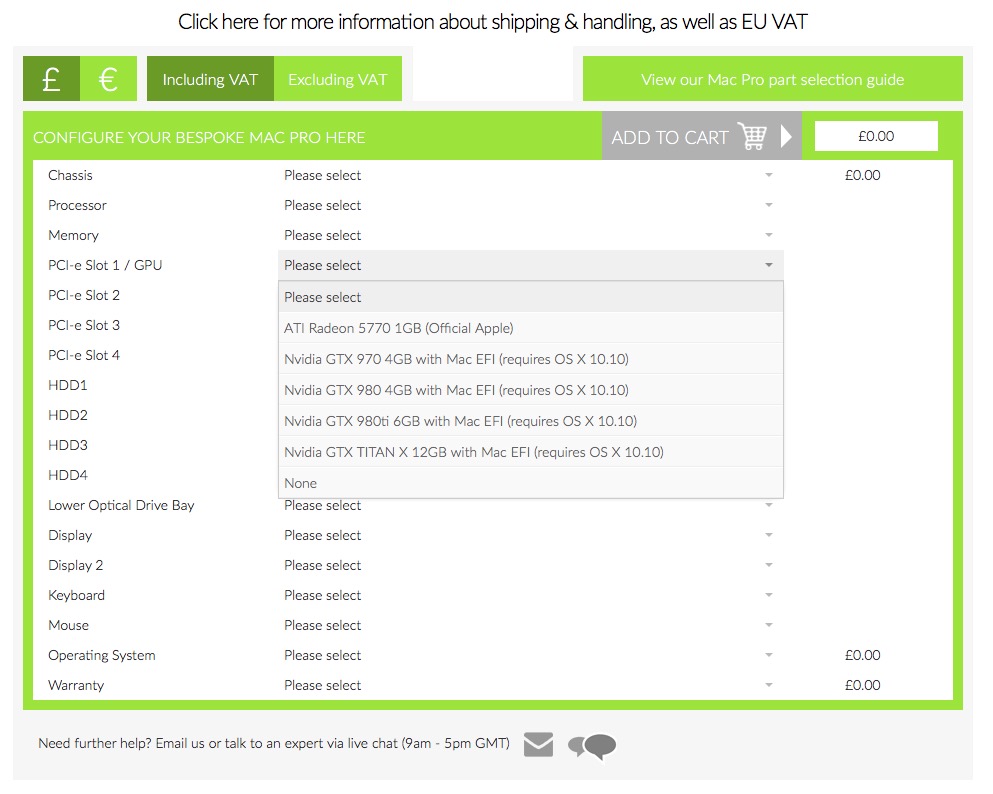Click the HDD1 label
Image resolution: width=993 pixels, height=794 pixels.
click(68, 385)
